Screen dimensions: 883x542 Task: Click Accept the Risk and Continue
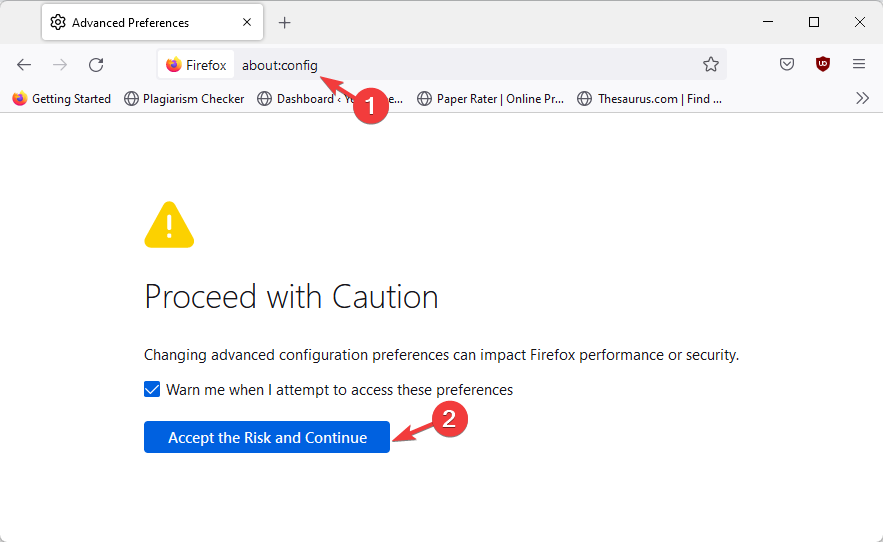(x=267, y=437)
